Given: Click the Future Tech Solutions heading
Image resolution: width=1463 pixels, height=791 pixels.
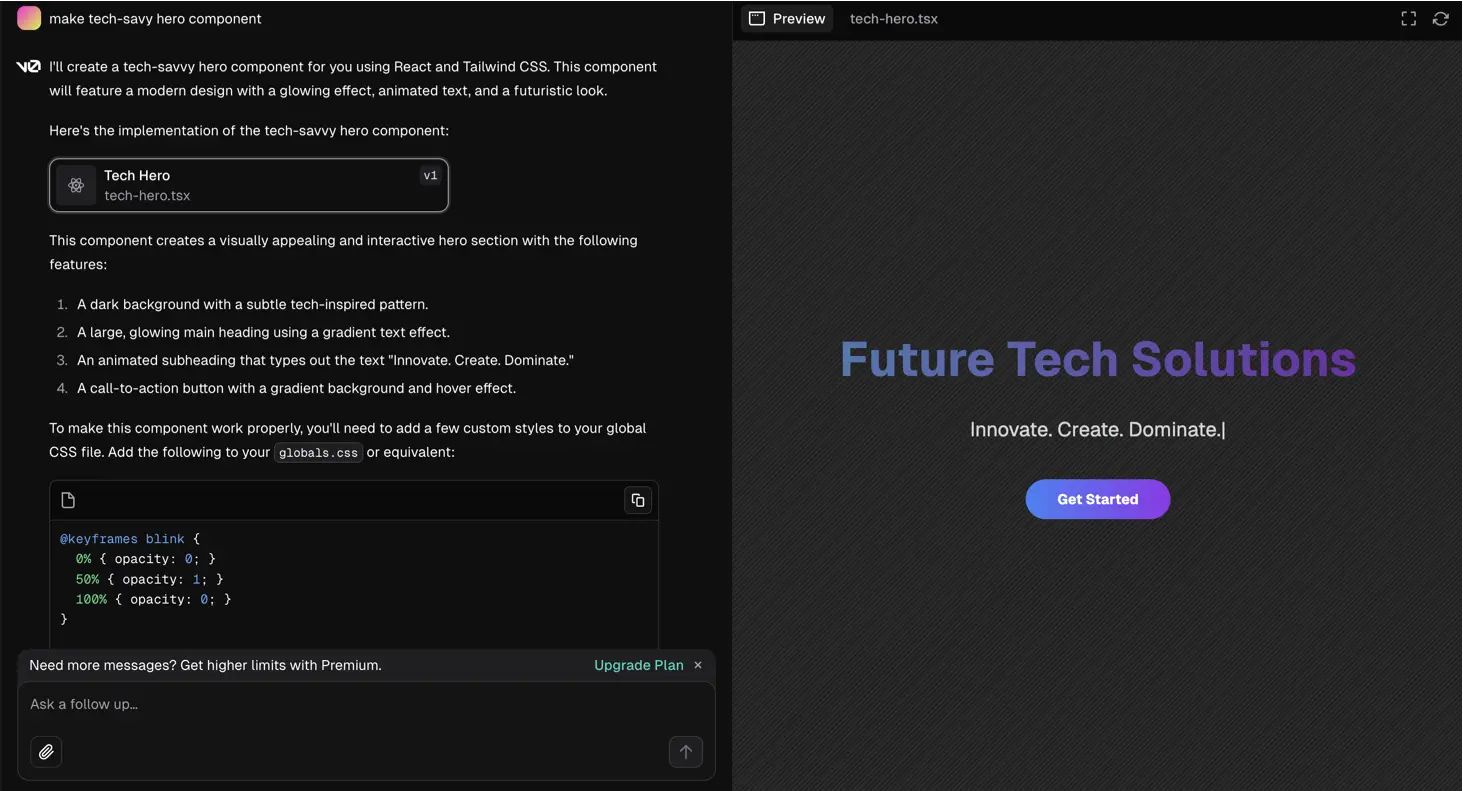Looking at the screenshot, I should 1097,359.
